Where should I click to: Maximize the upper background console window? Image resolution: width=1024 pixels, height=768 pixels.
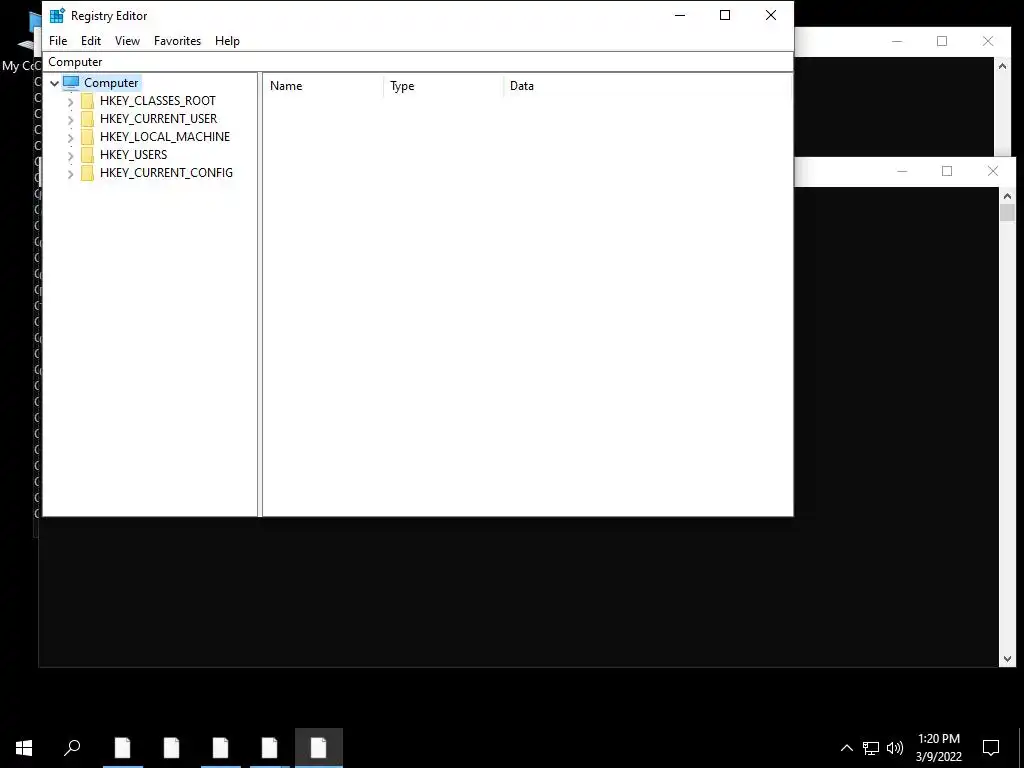pyautogui.click(x=942, y=41)
